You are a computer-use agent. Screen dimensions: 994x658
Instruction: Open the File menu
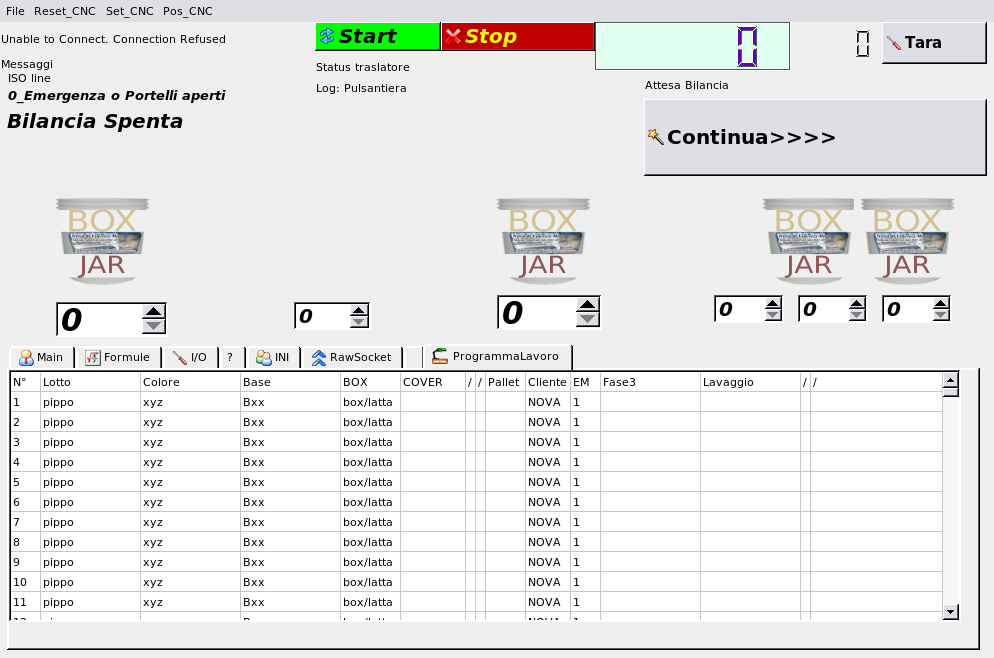pos(15,11)
